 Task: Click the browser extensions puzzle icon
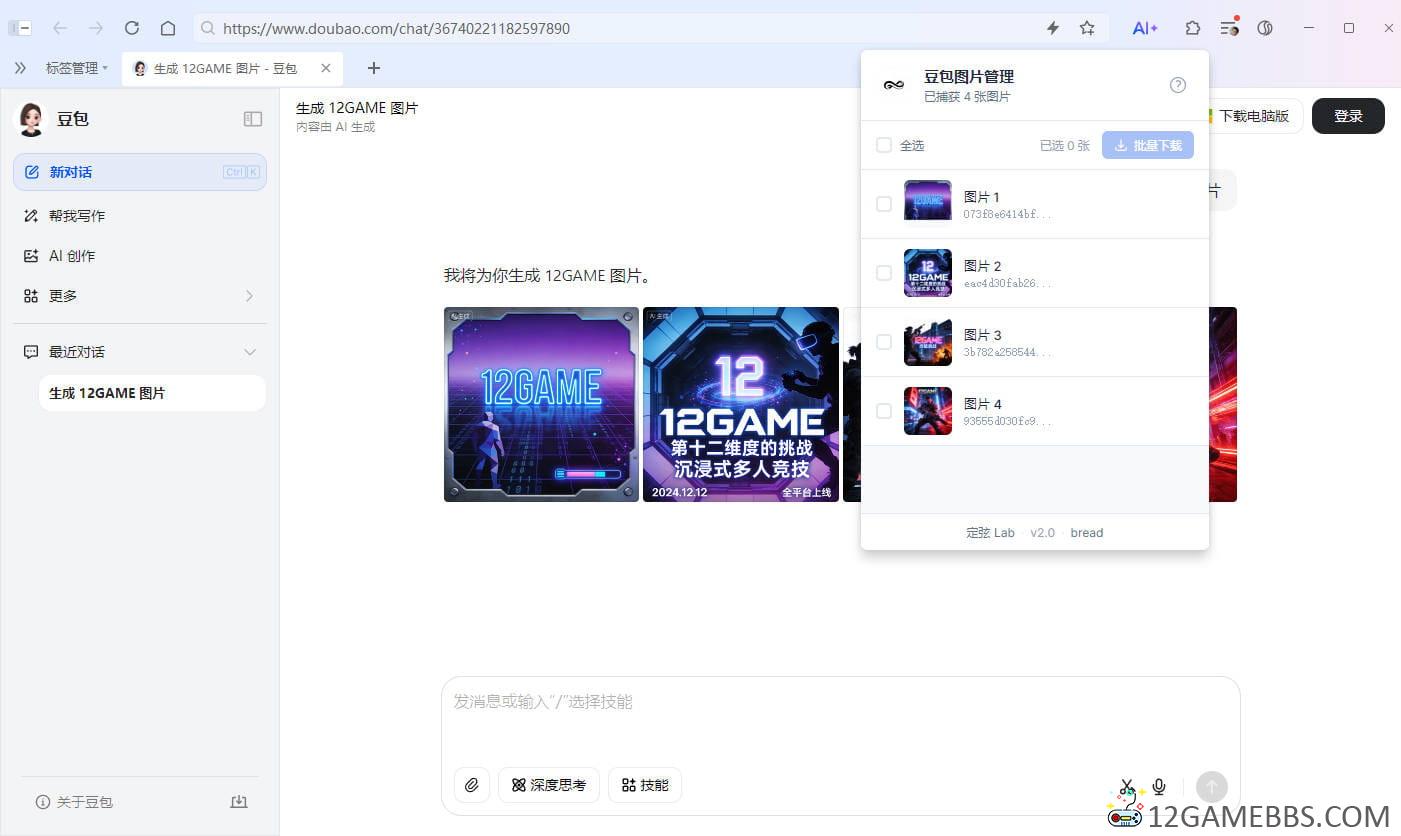(x=1192, y=28)
